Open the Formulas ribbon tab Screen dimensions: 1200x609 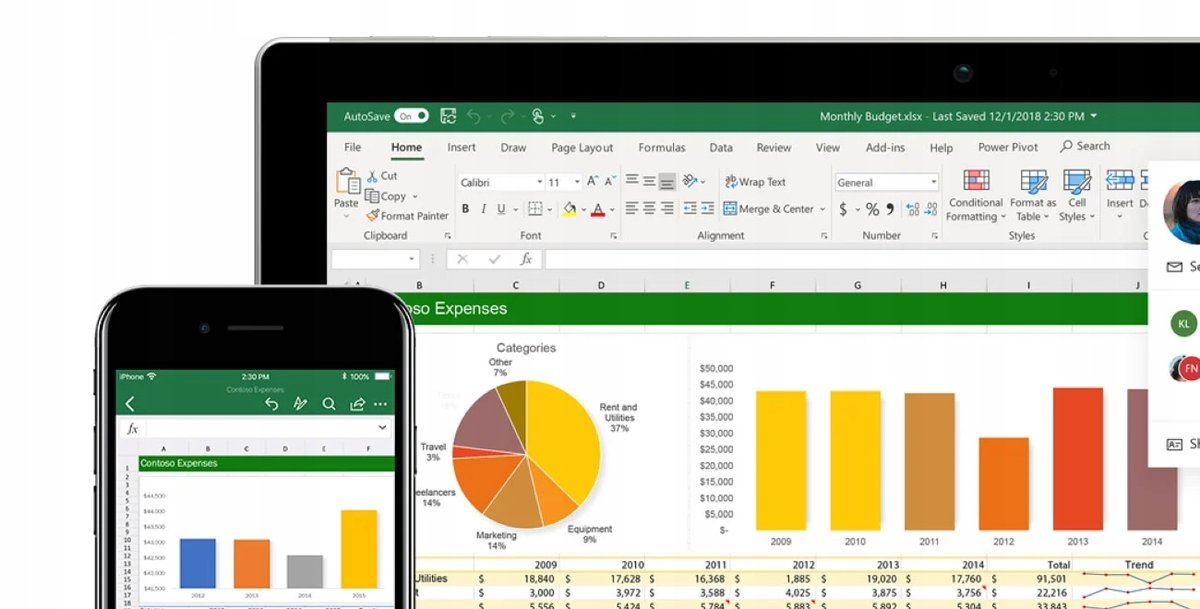[x=661, y=147]
